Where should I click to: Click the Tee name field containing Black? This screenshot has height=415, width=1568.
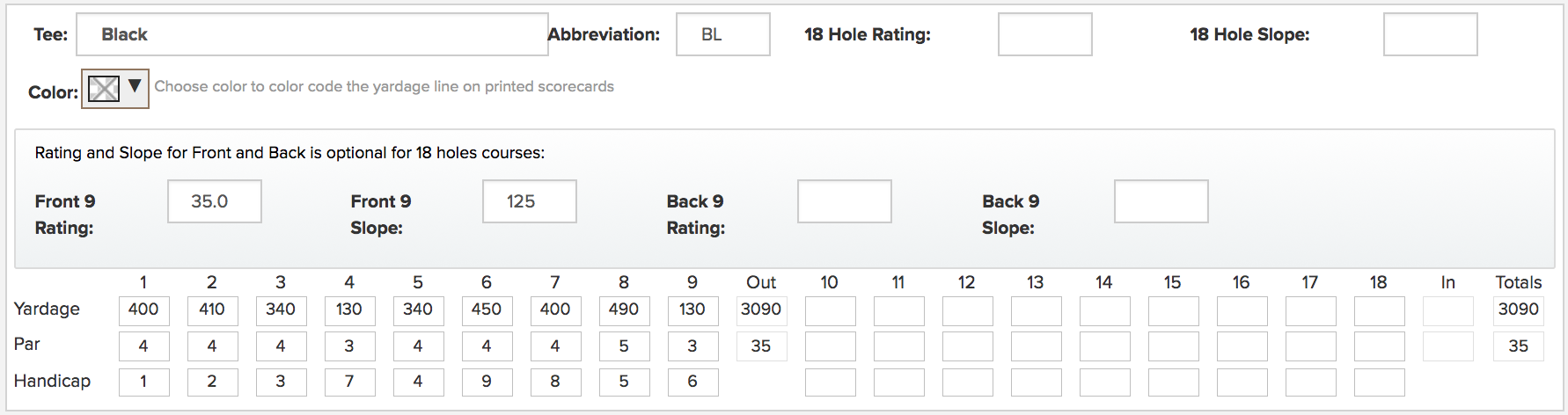[312, 34]
